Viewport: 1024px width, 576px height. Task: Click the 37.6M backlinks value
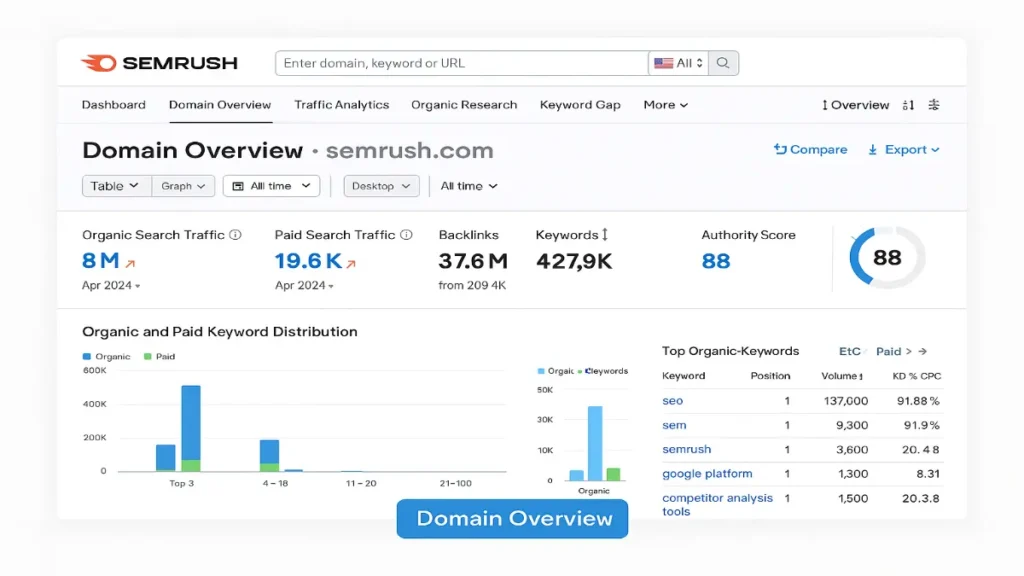473,261
